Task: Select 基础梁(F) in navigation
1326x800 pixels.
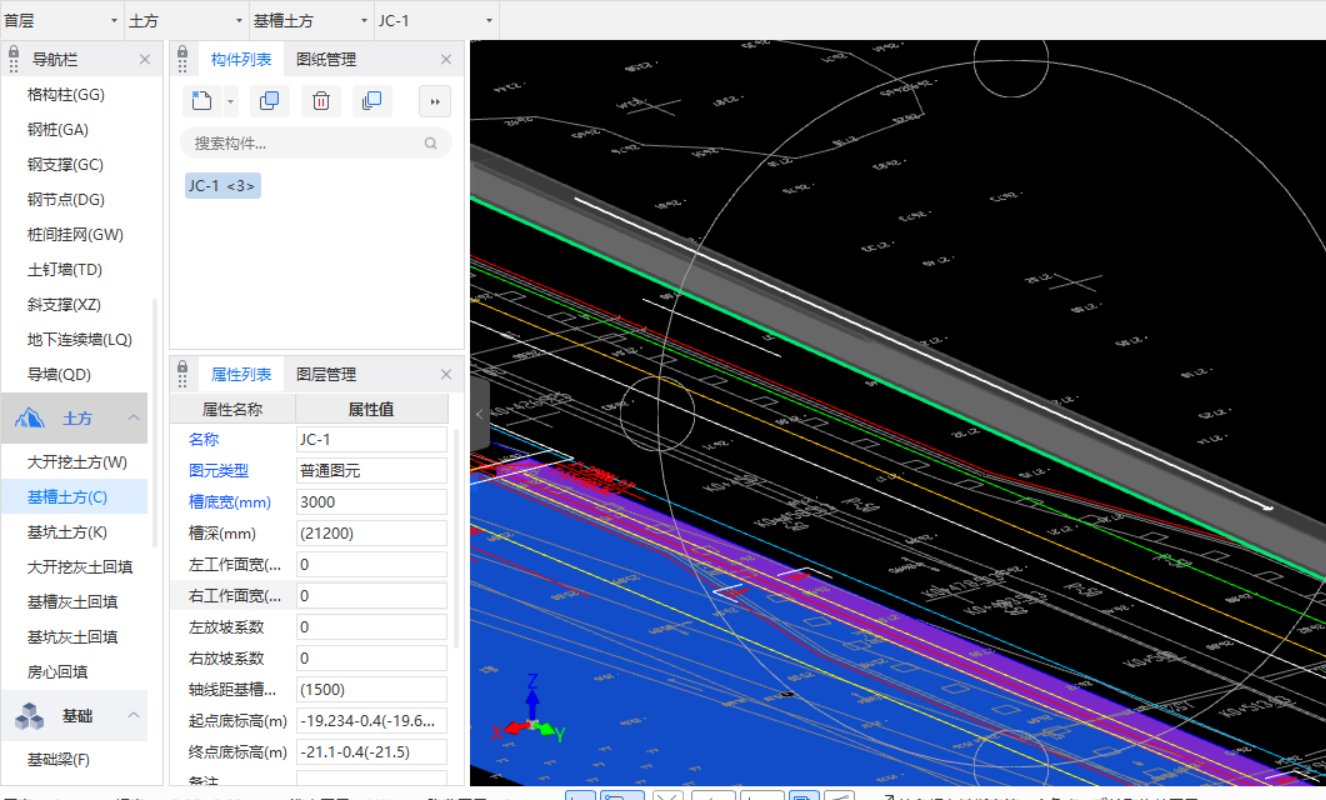Action: tap(59, 760)
